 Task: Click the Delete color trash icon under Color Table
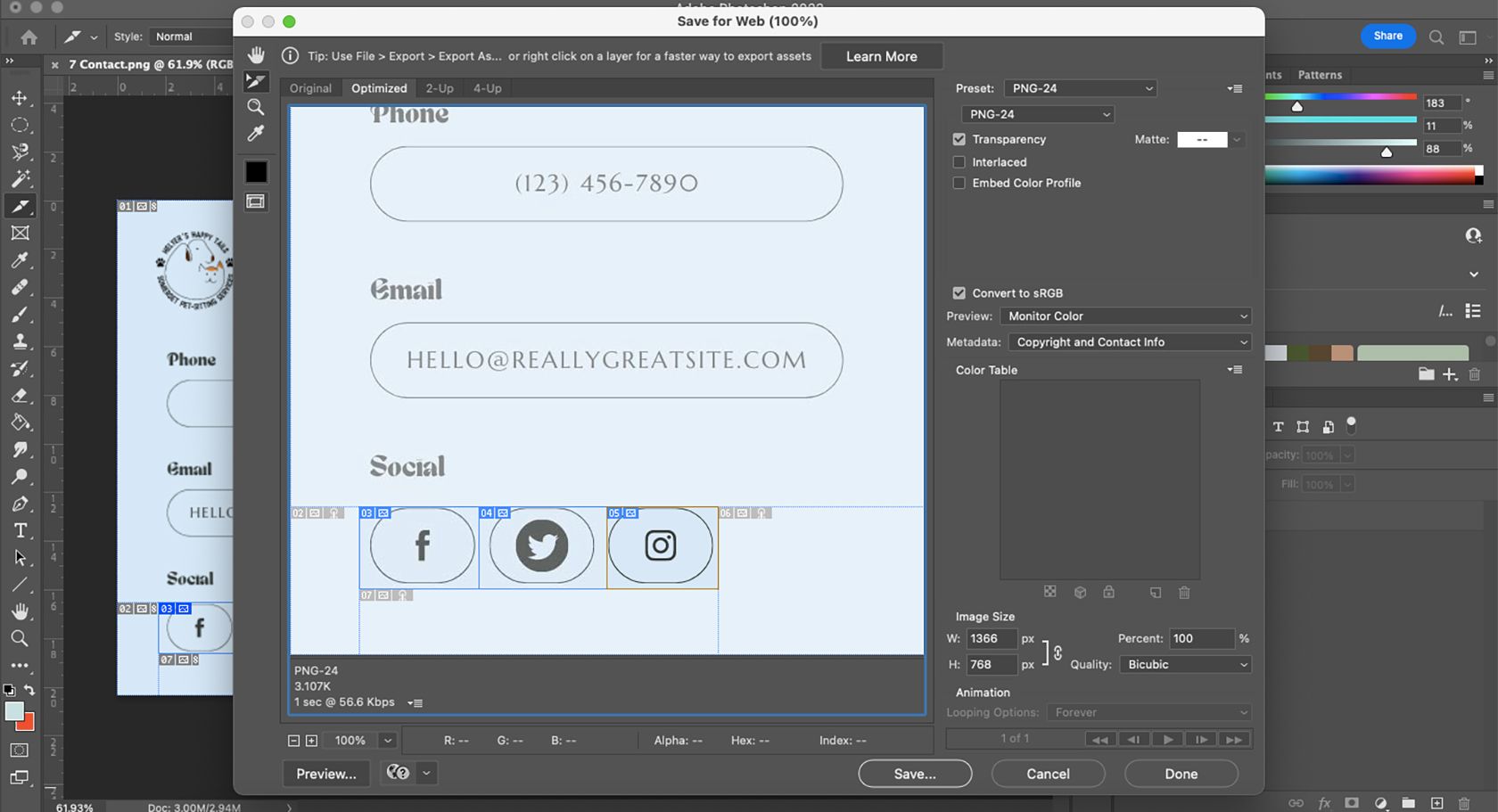(x=1184, y=592)
